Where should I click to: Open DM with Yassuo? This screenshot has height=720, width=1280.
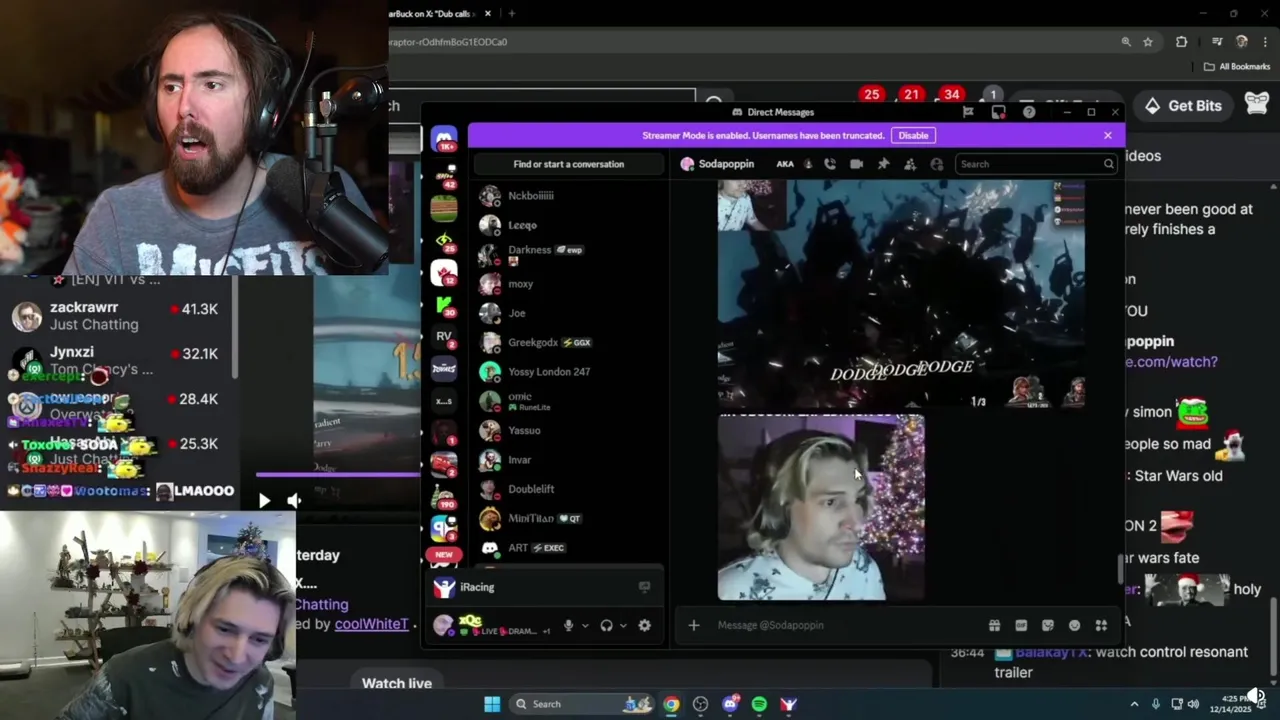point(567,430)
